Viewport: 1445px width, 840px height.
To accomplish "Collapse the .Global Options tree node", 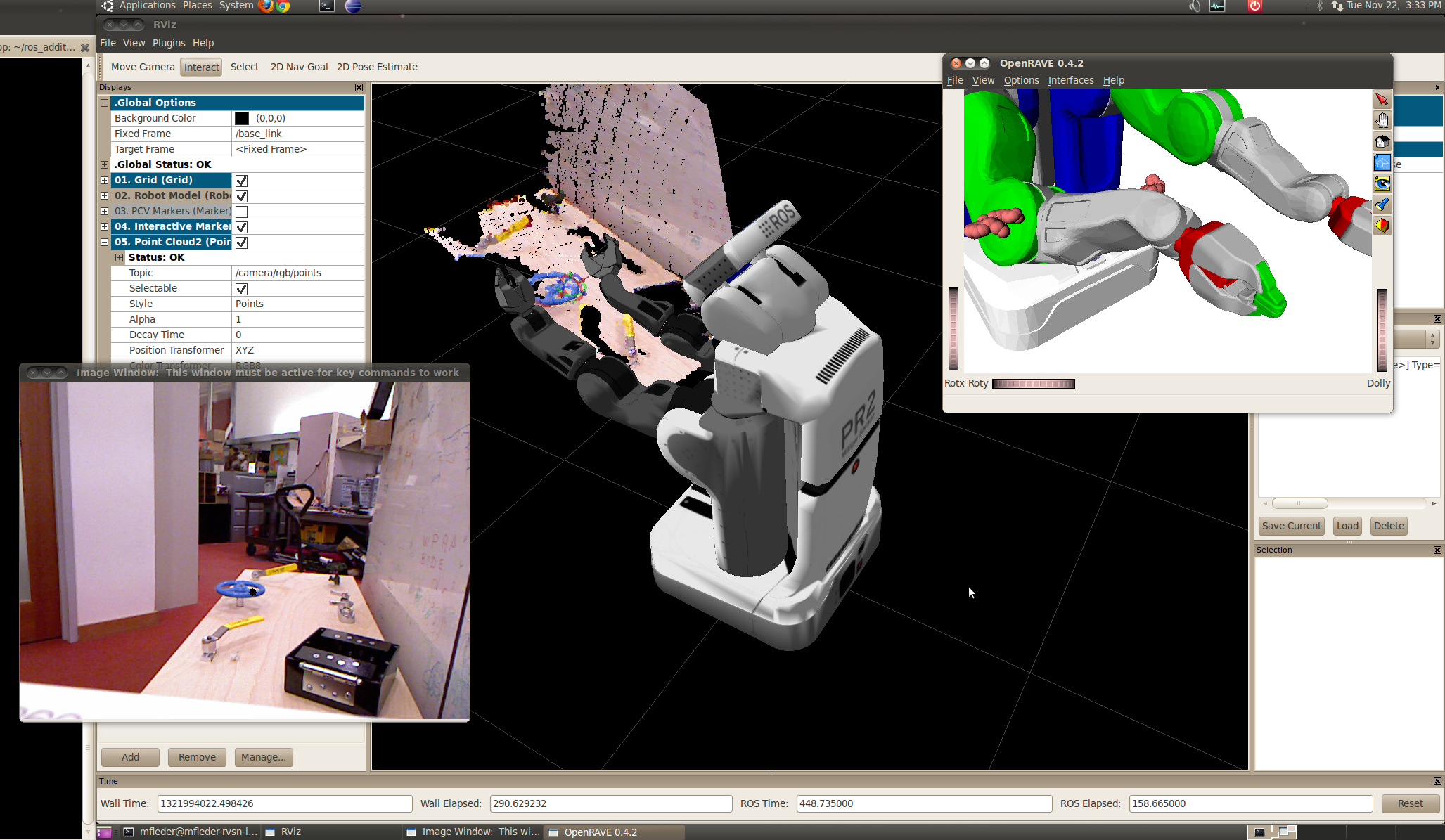I will pos(104,103).
